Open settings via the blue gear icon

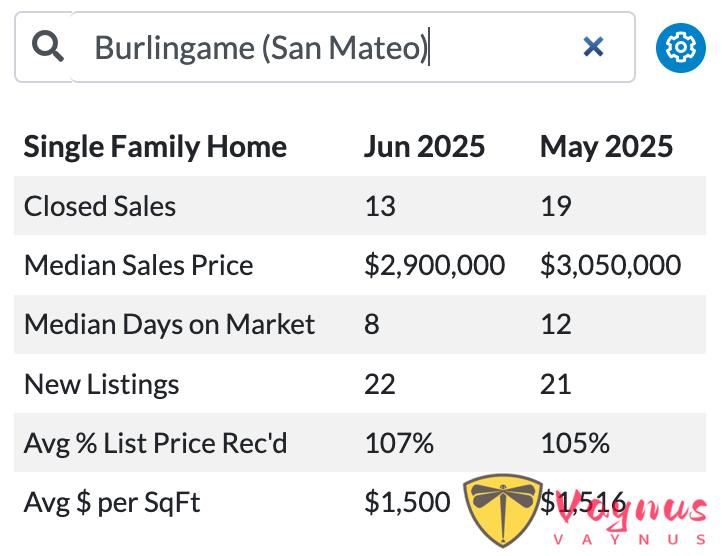[681, 47]
